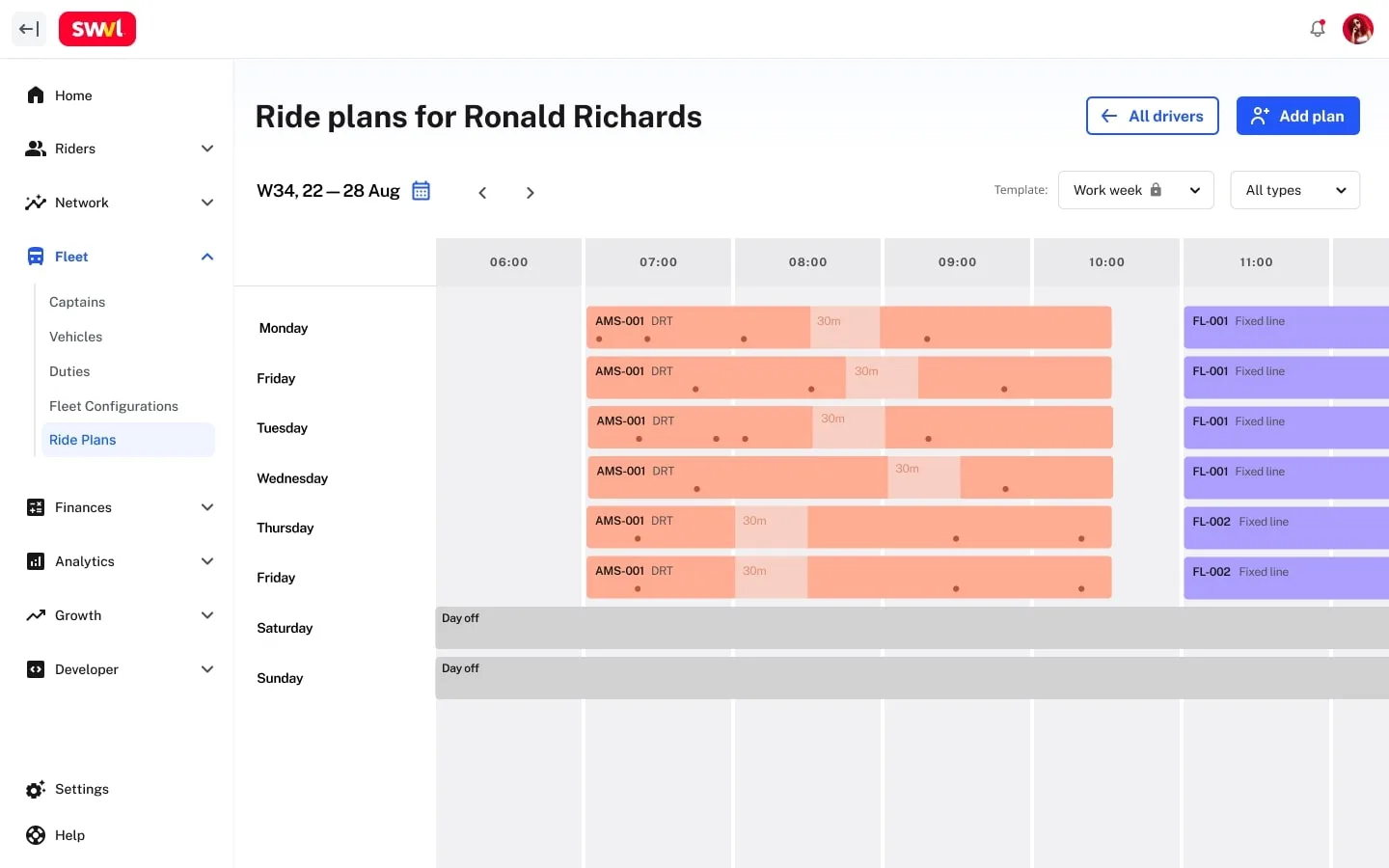1389x868 pixels.
Task: Collapse the sidebar with the back arrow icon
Action: pos(29,29)
